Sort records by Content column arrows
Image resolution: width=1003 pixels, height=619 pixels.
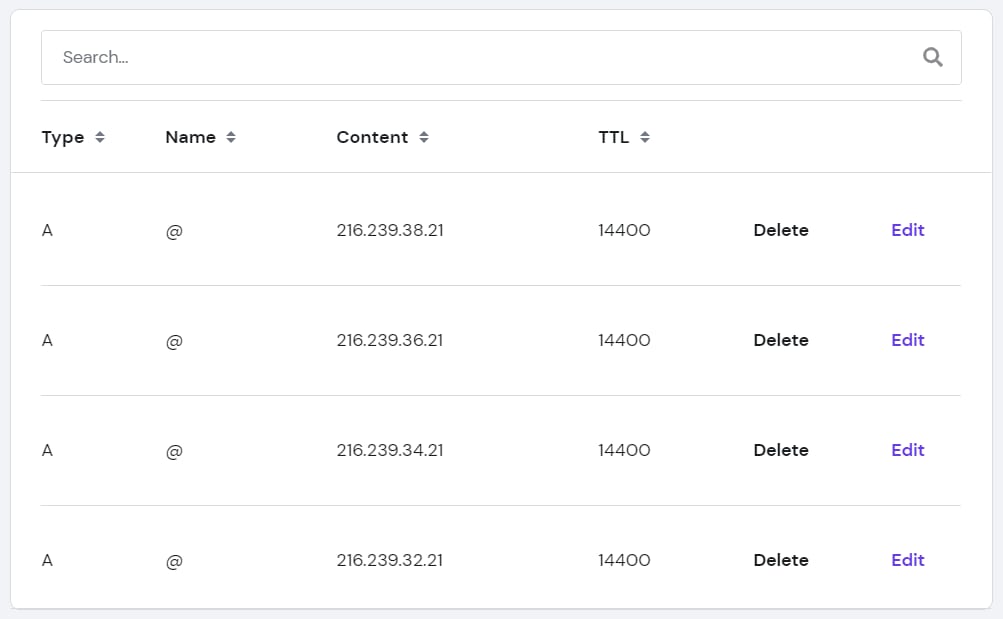click(424, 138)
